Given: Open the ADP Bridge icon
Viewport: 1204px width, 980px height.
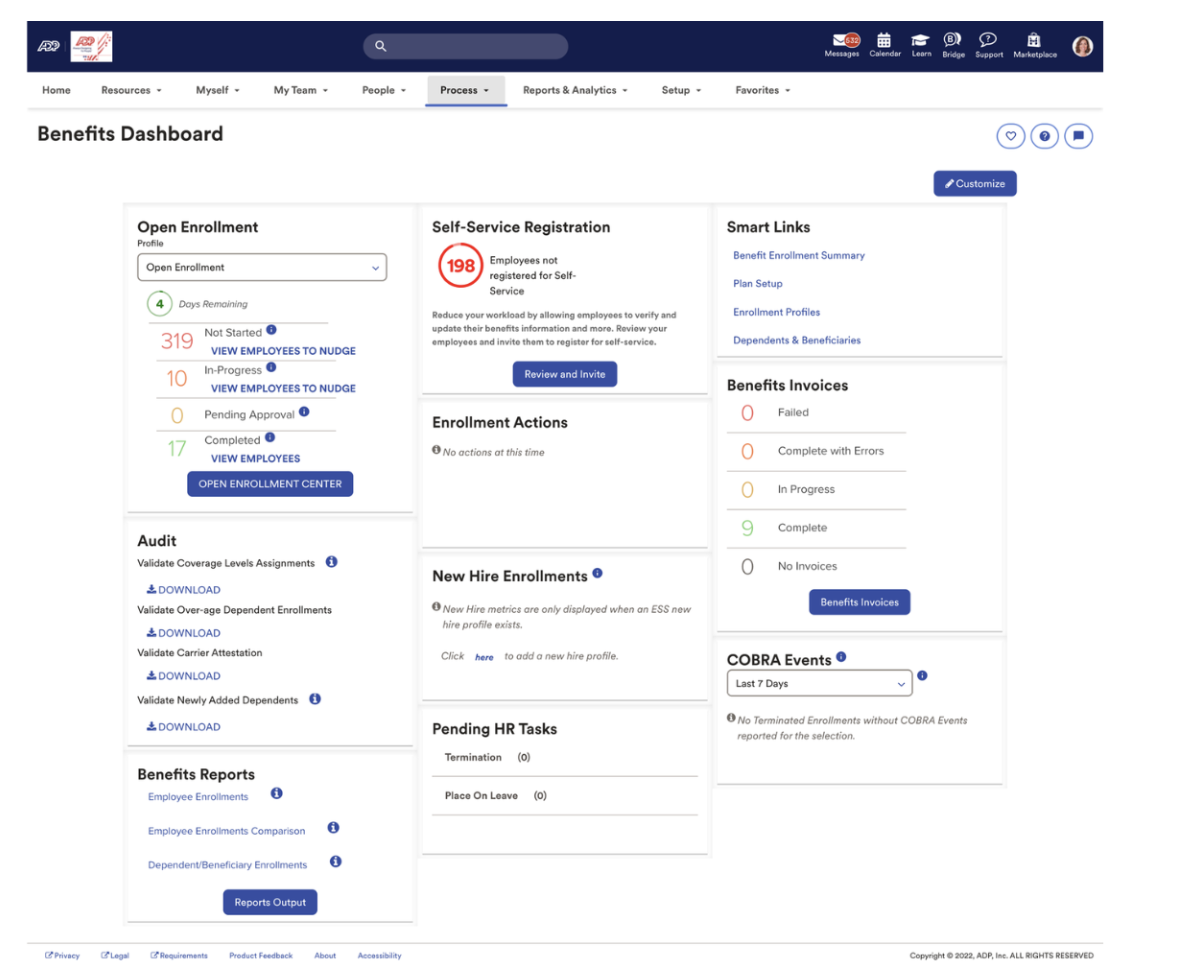Looking at the screenshot, I should 952,42.
